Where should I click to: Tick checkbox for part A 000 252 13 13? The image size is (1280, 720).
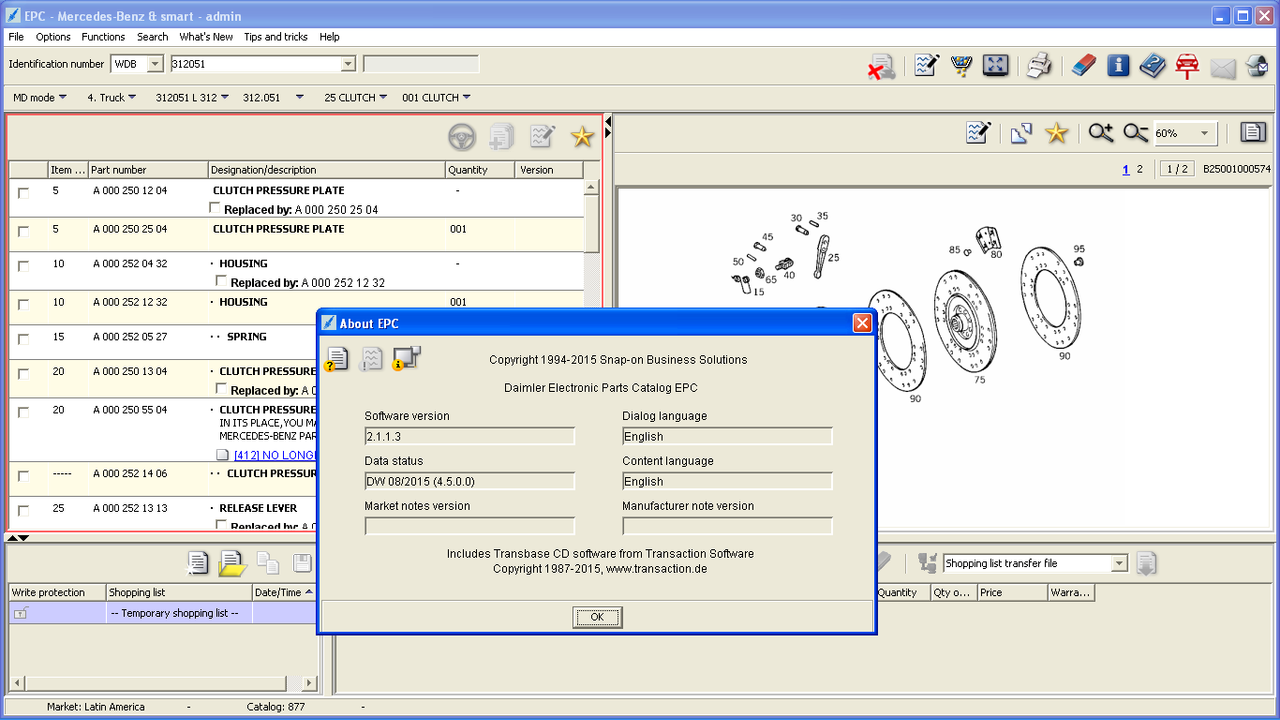pos(23,511)
